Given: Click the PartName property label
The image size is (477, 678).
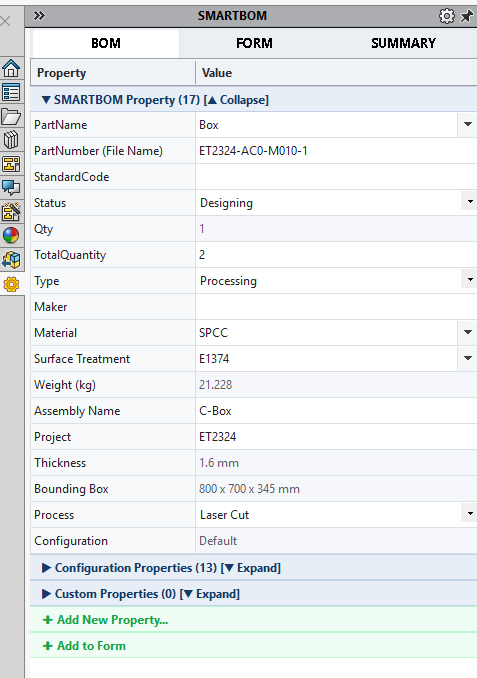Looking at the screenshot, I should coord(61,125).
